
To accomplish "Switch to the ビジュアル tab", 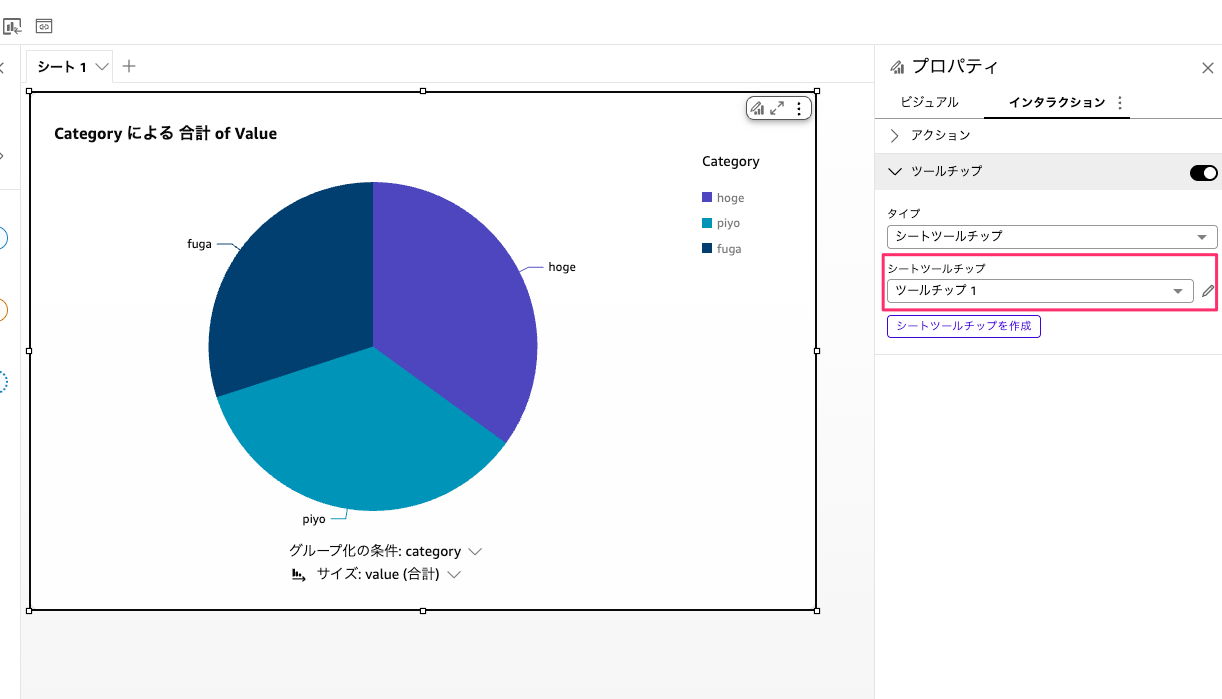I will coord(929,102).
